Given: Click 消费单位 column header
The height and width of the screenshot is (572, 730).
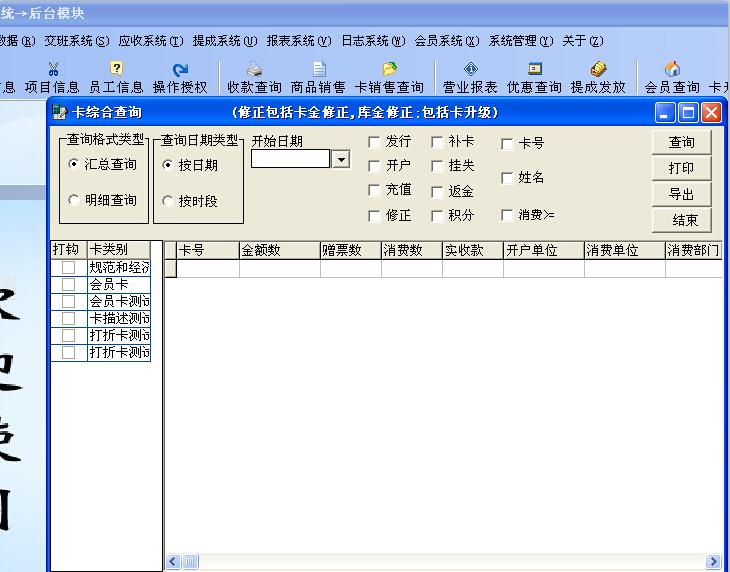Looking at the screenshot, I should click(x=625, y=250).
